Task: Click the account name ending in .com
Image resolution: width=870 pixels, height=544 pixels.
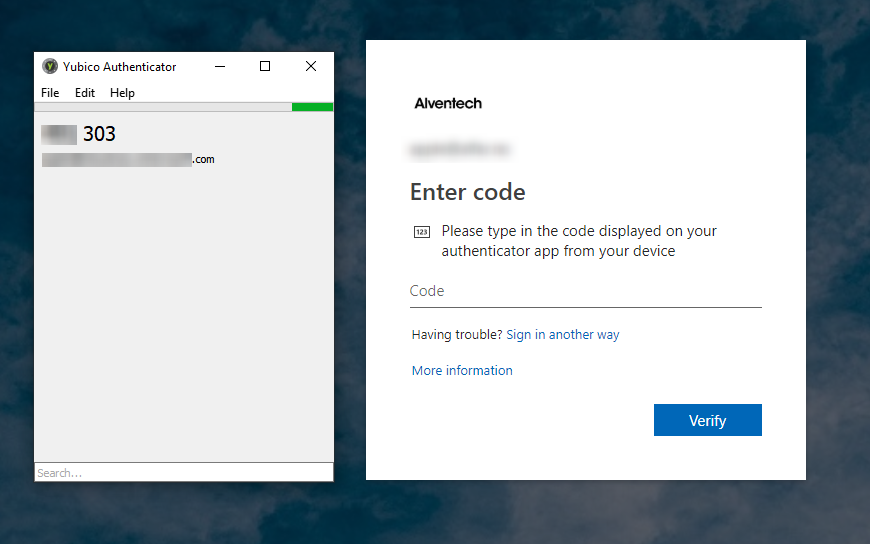Action: (128, 159)
